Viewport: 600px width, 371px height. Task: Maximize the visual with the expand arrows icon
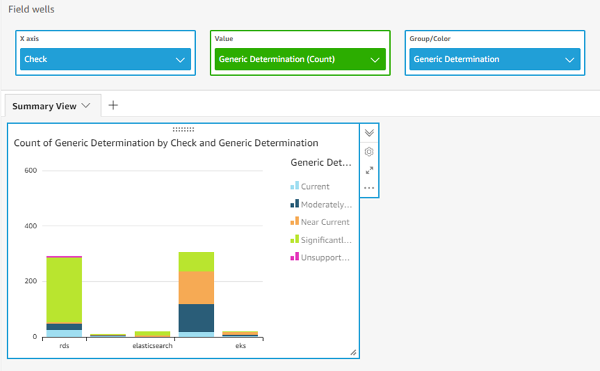point(369,170)
